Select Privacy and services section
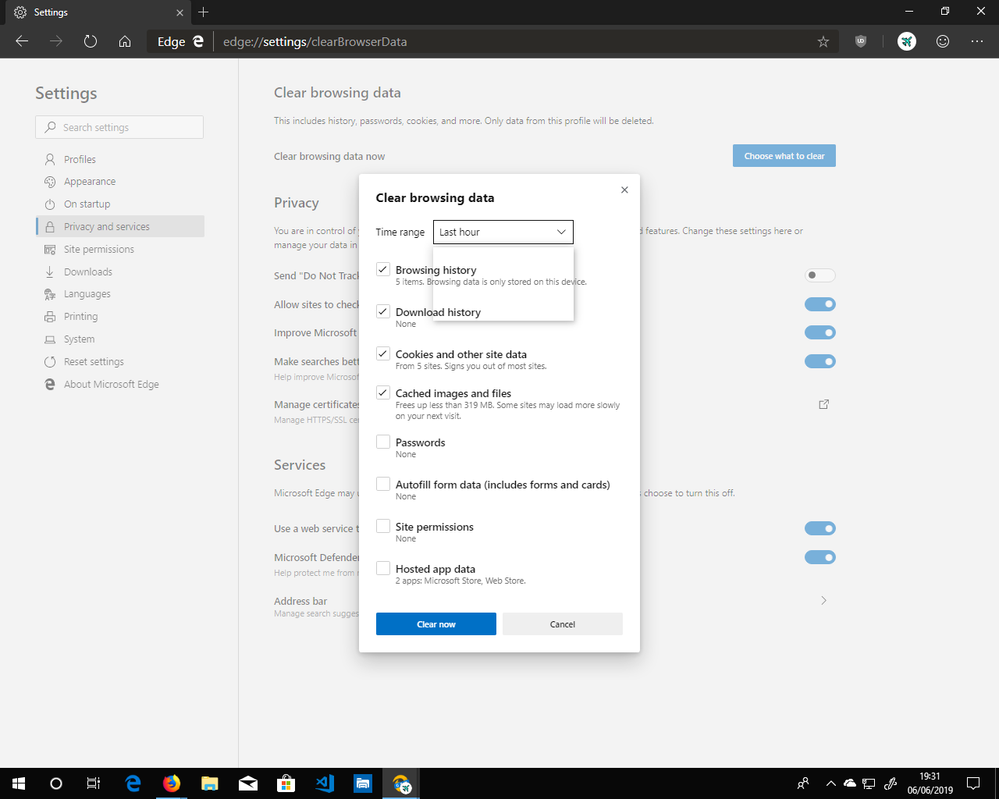 tap(120, 226)
